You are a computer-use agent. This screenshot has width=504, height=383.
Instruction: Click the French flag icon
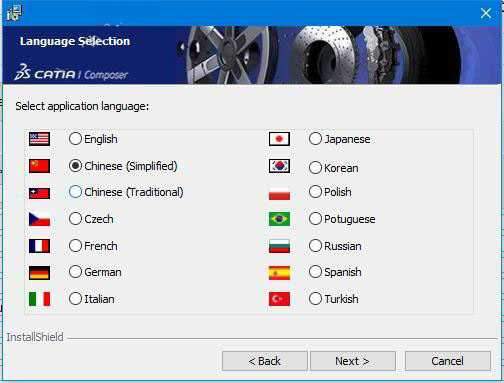[39, 246]
